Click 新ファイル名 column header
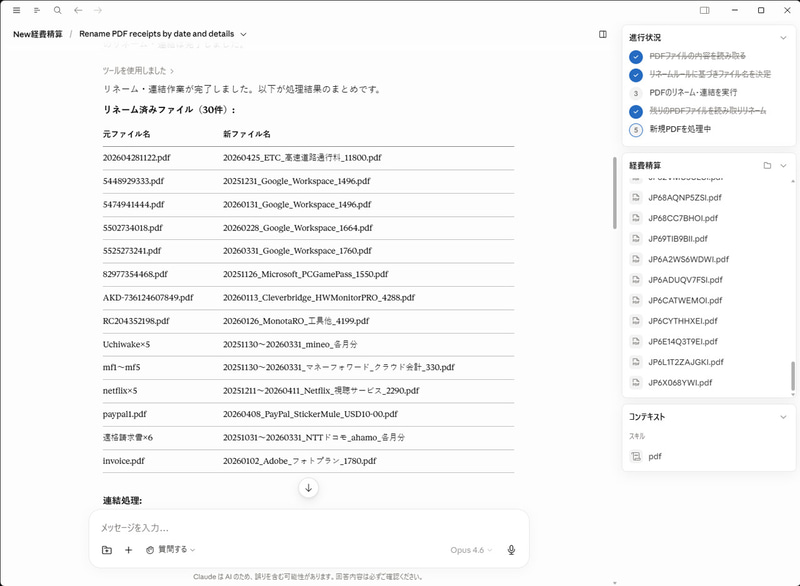 click(x=246, y=134)
